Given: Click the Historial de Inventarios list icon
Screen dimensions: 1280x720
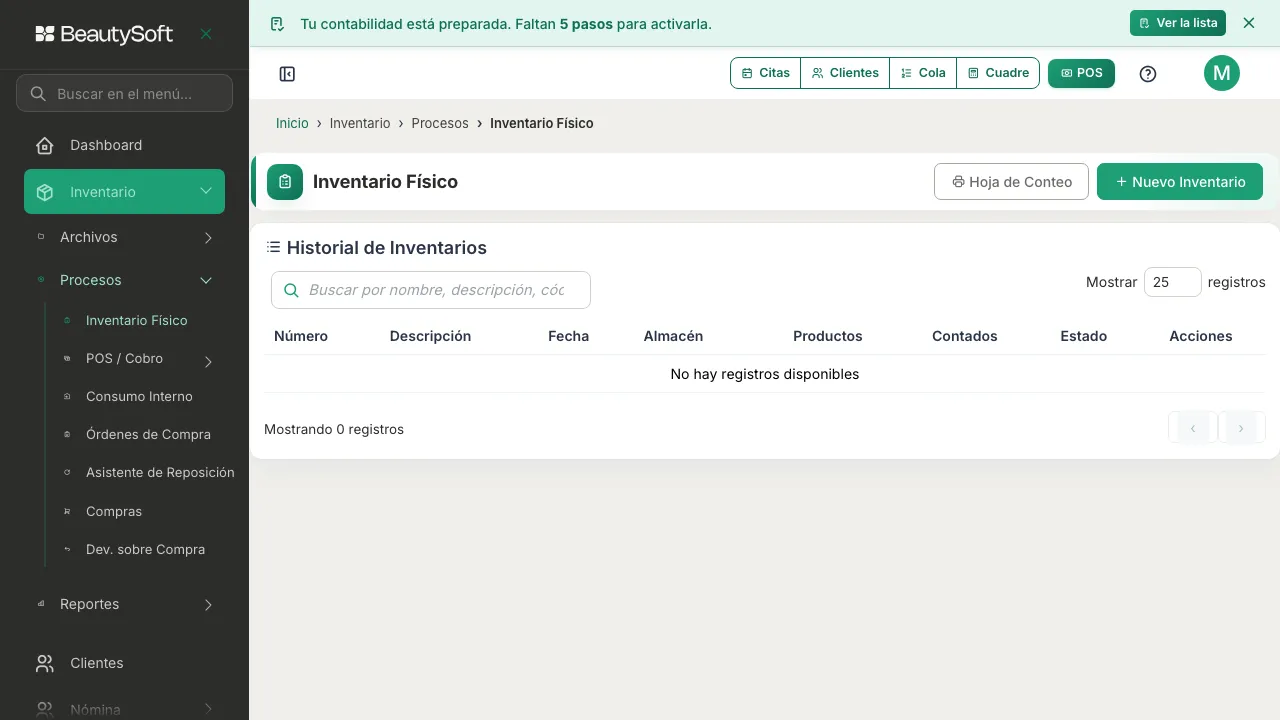Looking at the screenshot, I should pos(273,247).
